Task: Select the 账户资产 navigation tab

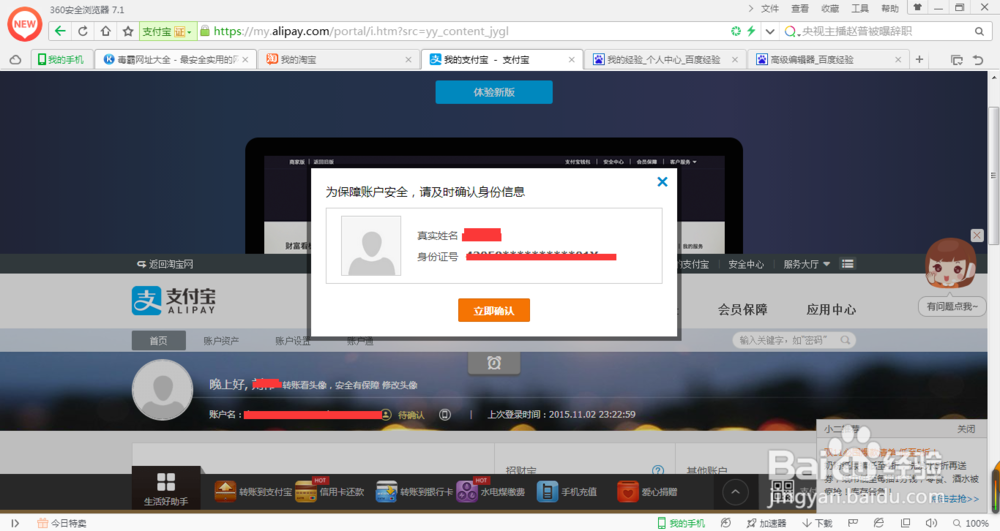Action: coord(221,340)
